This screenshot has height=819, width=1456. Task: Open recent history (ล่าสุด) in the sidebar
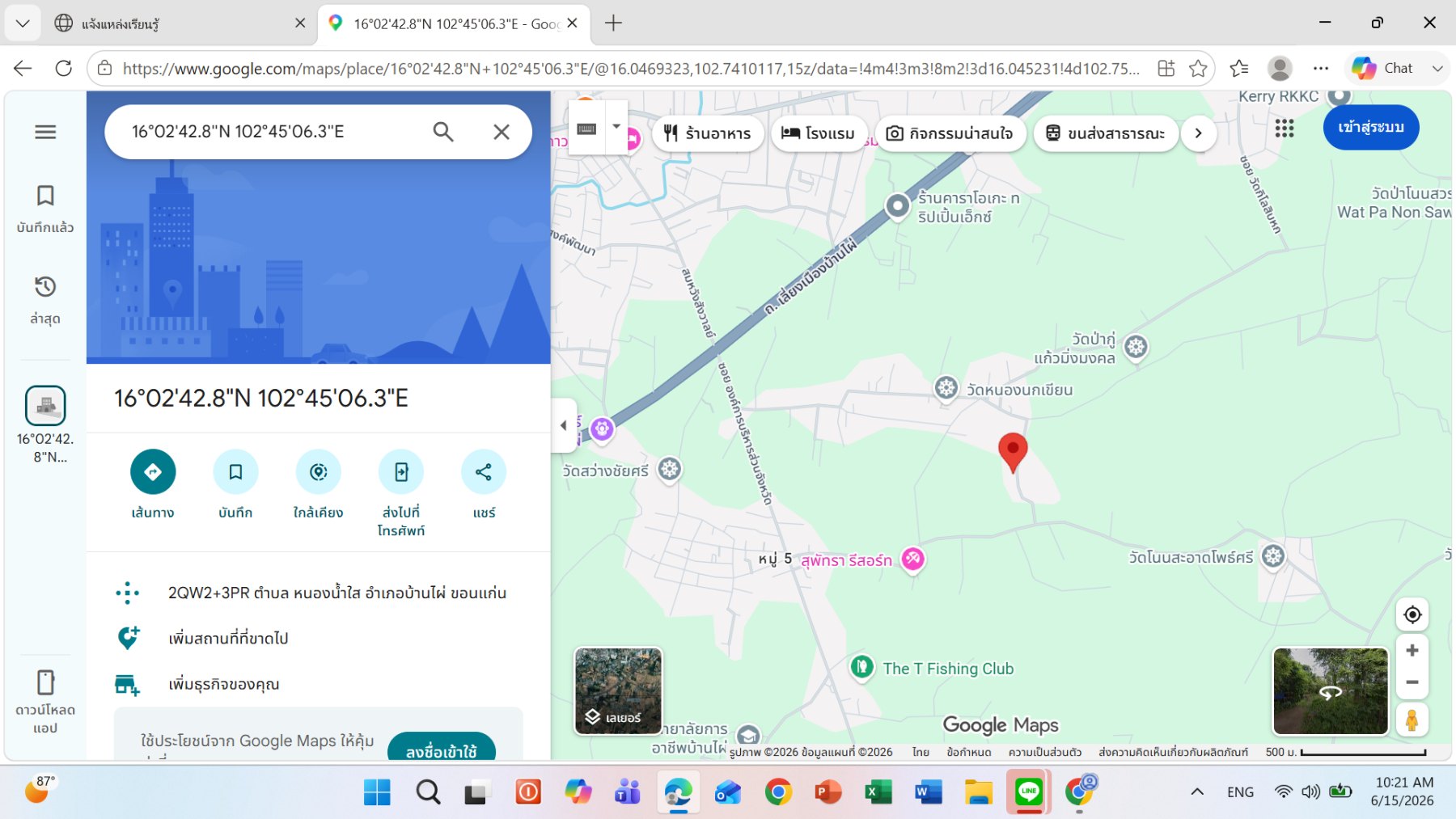pyautogui.click(x=45, y=300)
